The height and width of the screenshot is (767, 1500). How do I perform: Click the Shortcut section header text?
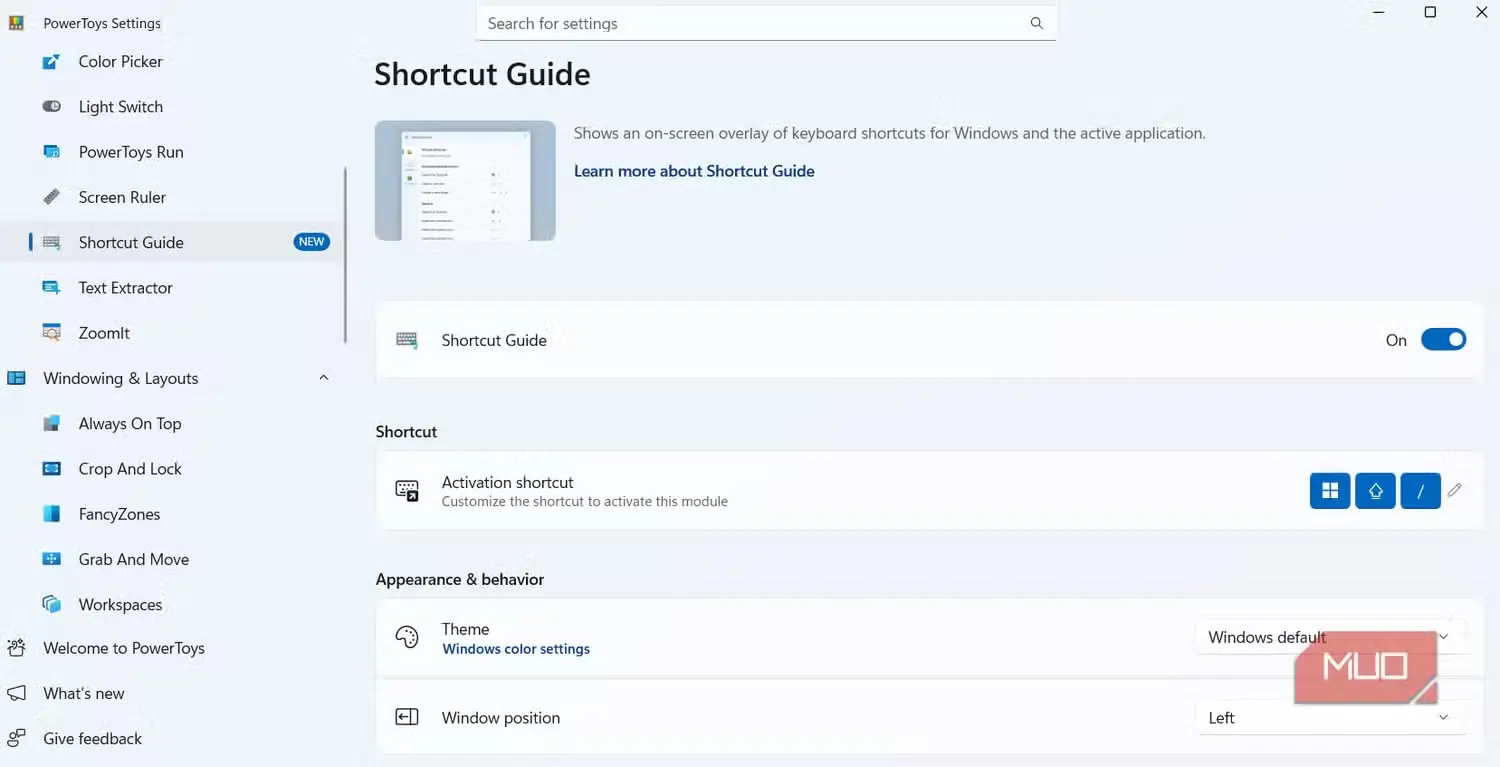click(x=406, y=432)
